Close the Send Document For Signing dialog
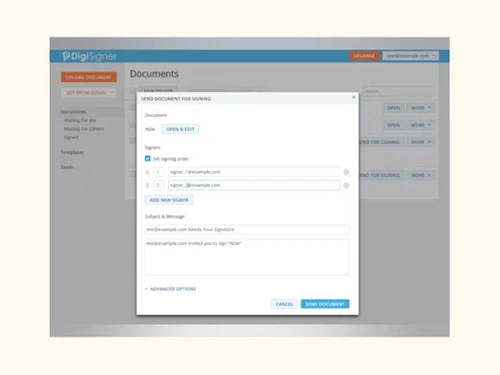Screen dimensions: 500x375 pos(354,97)
